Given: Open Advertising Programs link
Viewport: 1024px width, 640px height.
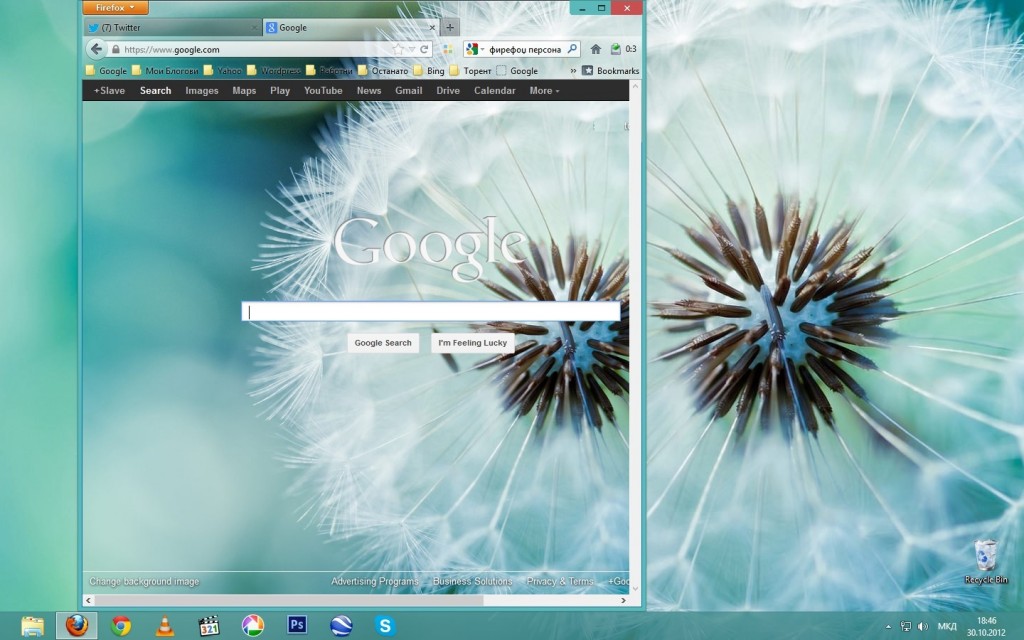Looking at the screenshot, I should click(375, 581).
